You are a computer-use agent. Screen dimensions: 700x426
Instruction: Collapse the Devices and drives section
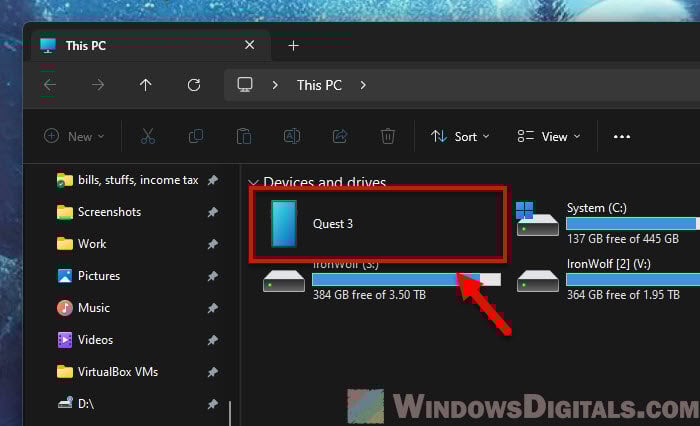(x=254, y=183)
